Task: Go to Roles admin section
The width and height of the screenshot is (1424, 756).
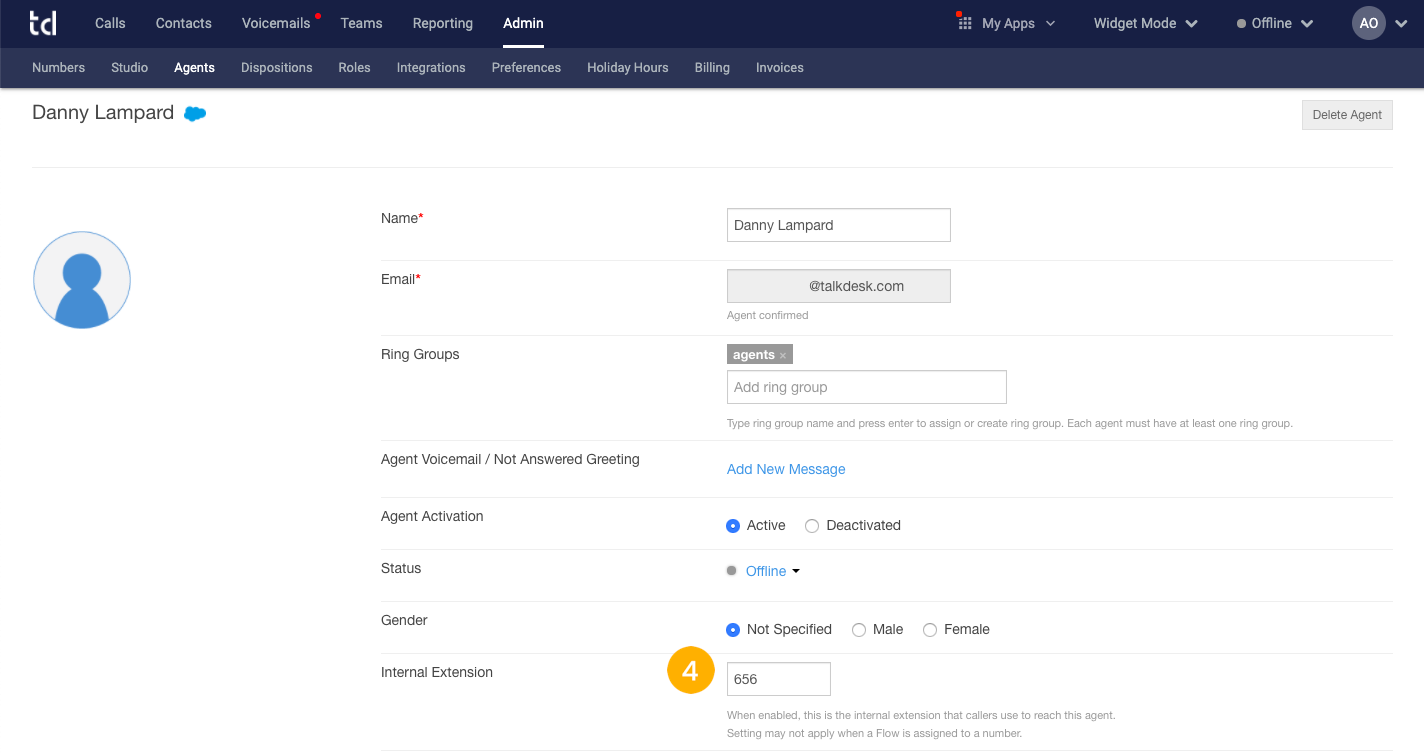Action: 355,68
